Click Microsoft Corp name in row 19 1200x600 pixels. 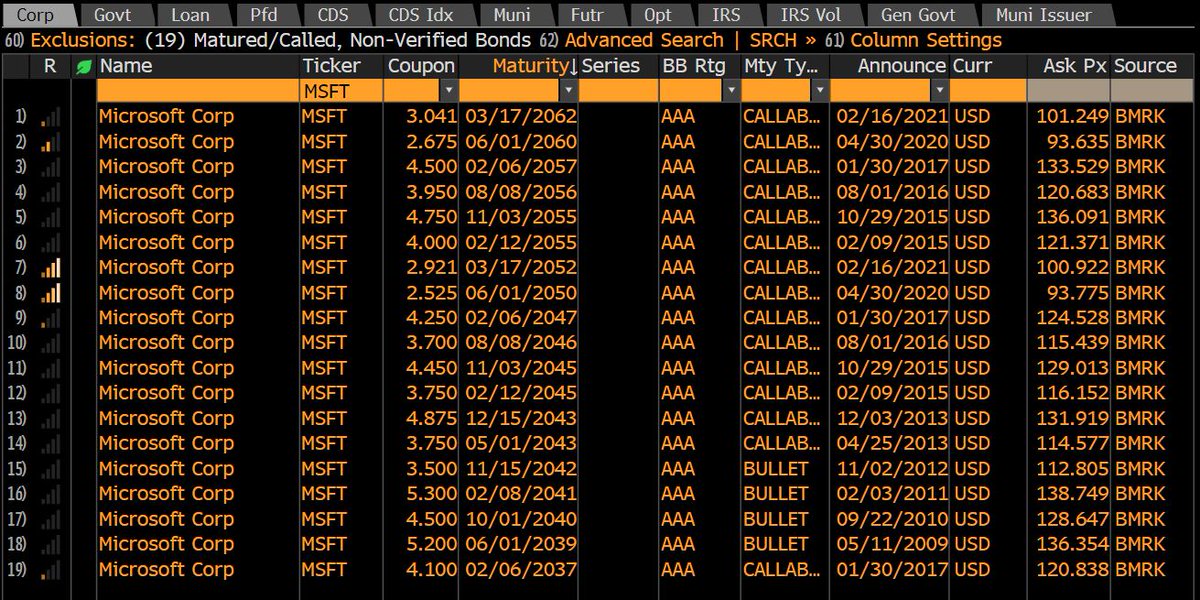(166, 570)
